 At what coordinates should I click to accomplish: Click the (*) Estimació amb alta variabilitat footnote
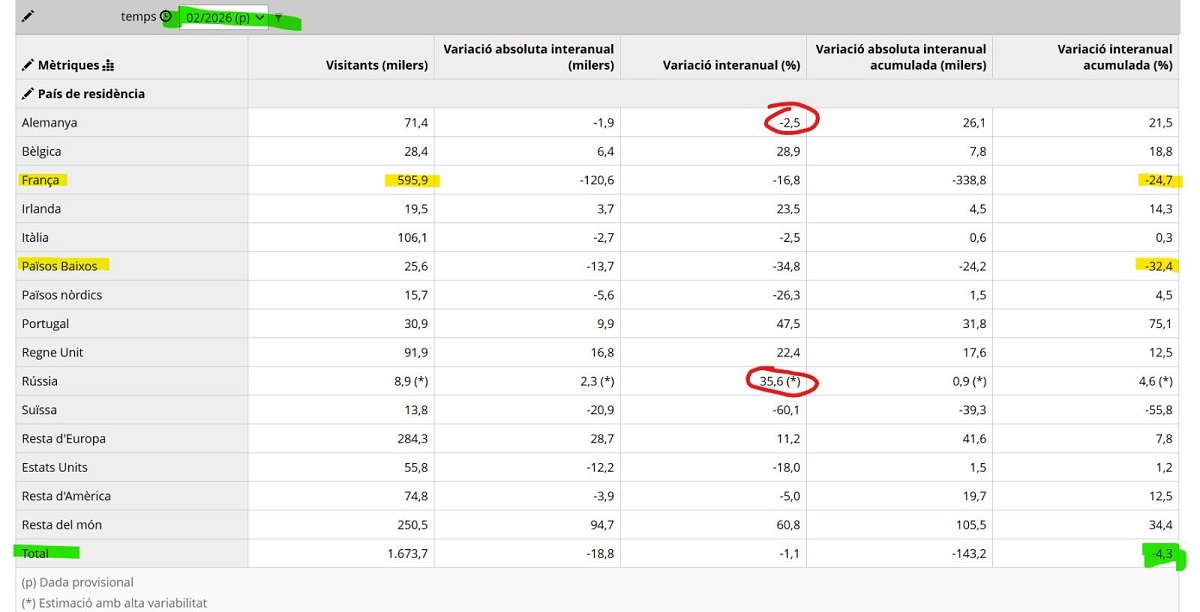coord(114,603)
